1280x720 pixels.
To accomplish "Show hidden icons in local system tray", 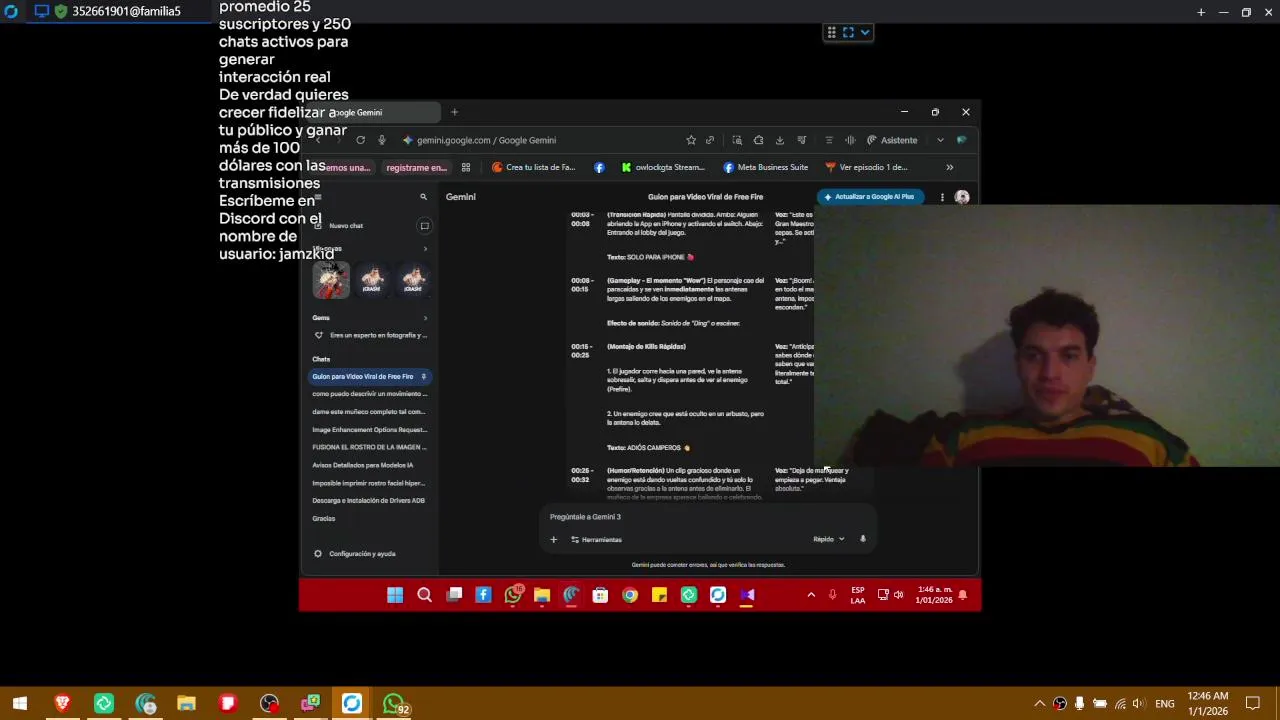I will point(1039,704).
